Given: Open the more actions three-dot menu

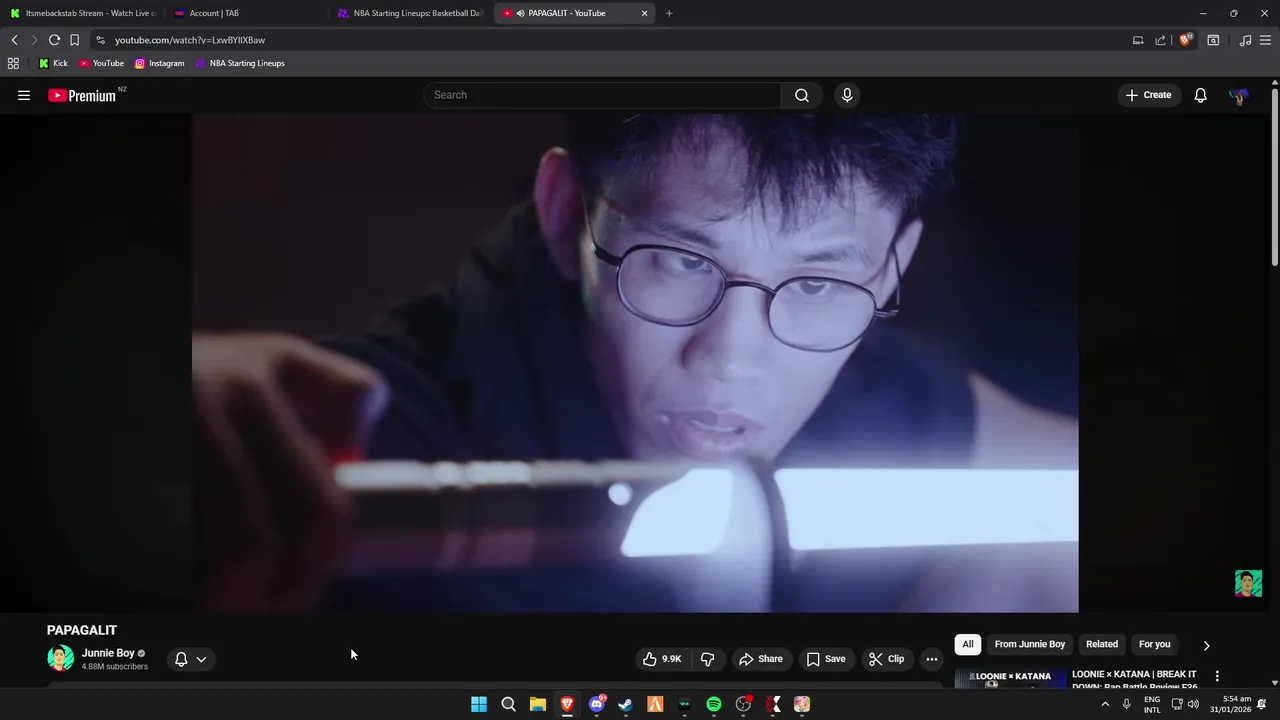Looking at the screenshot, I should pos(931,659).
